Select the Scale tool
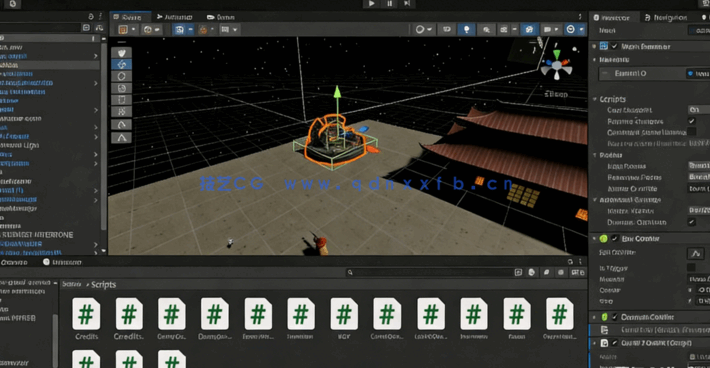The height and width of the screenshot is (368, 710). click(121, 88)
